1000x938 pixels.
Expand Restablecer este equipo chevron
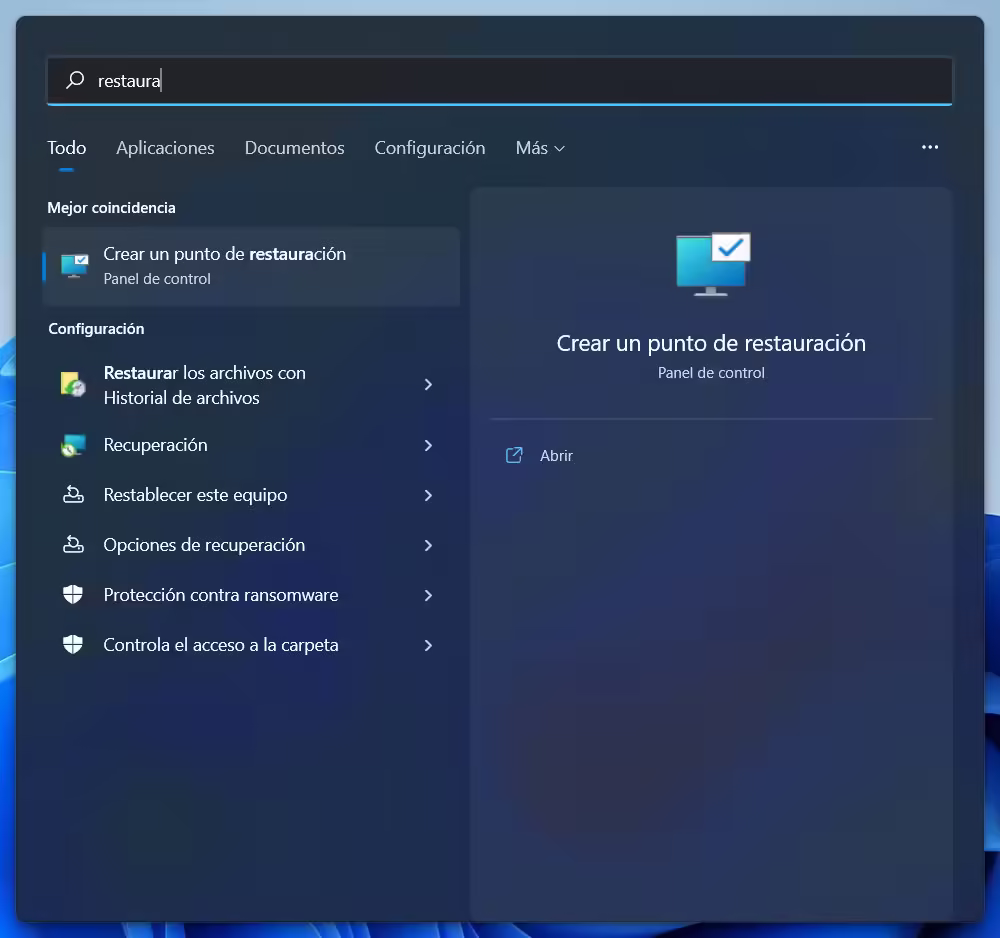(429, 495)
